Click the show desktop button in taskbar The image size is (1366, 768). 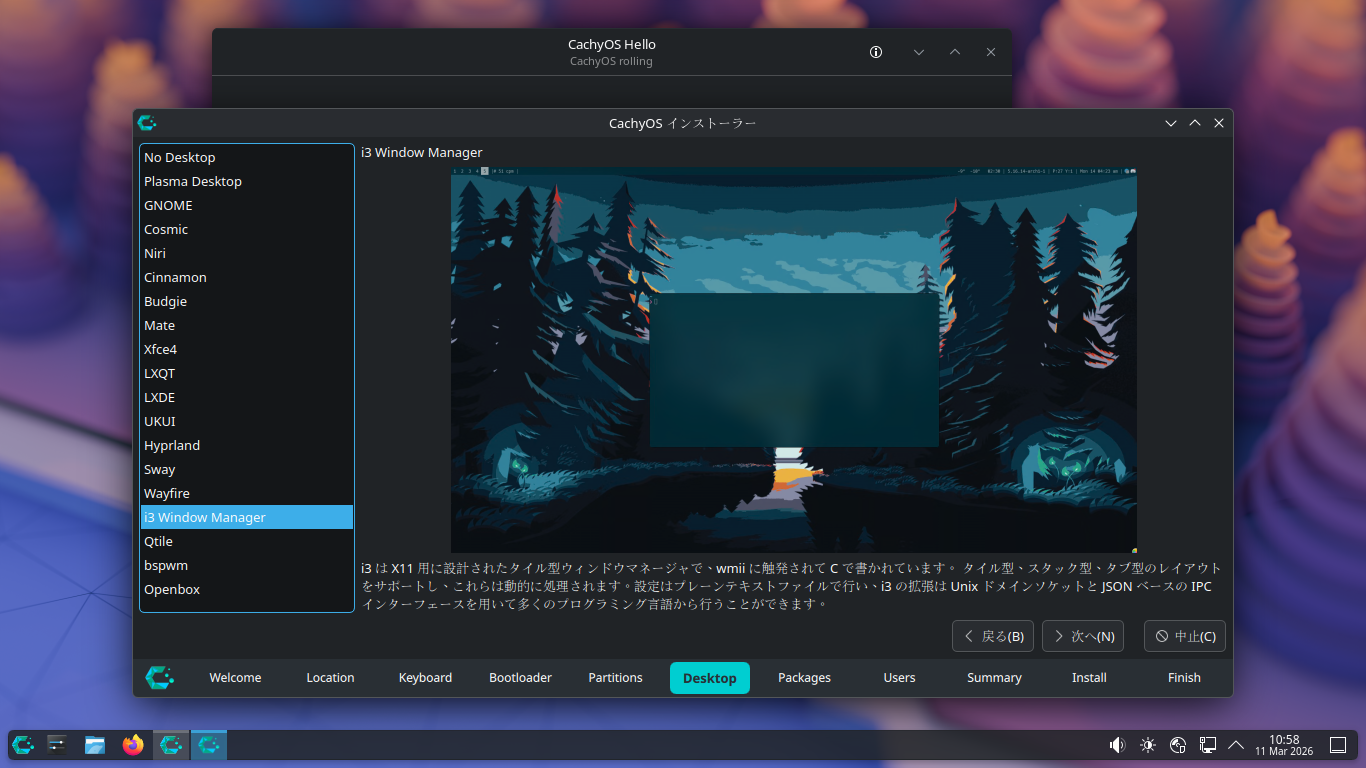click(1338, 745)
